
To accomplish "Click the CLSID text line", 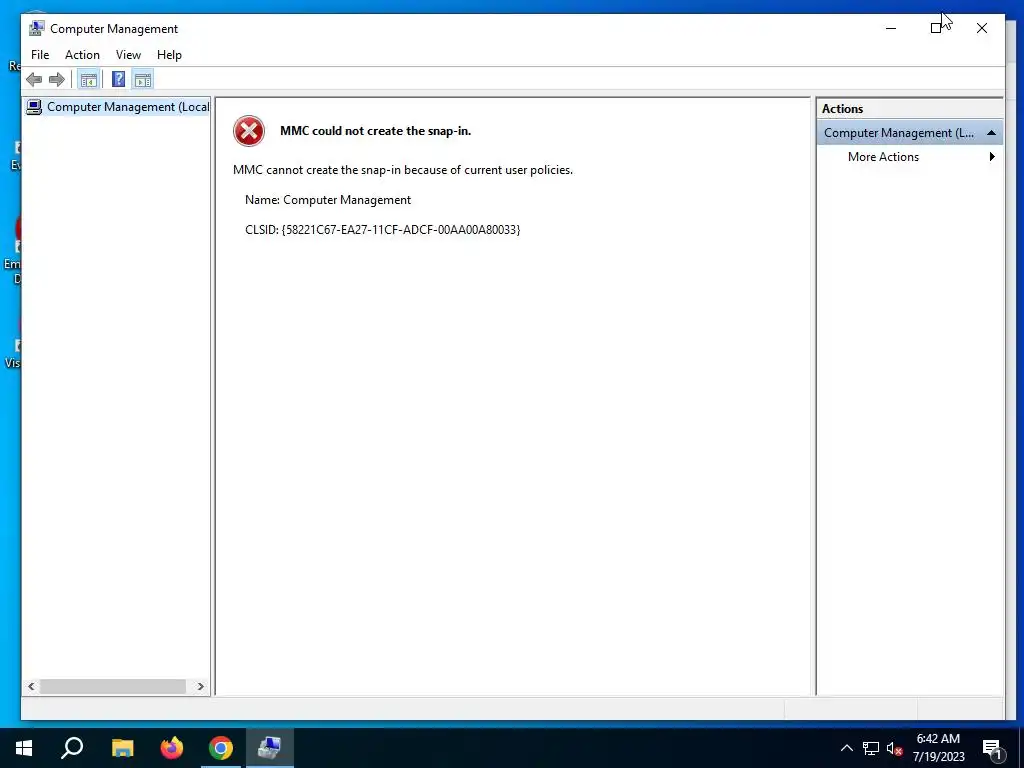I will click(x=383, y=230).
